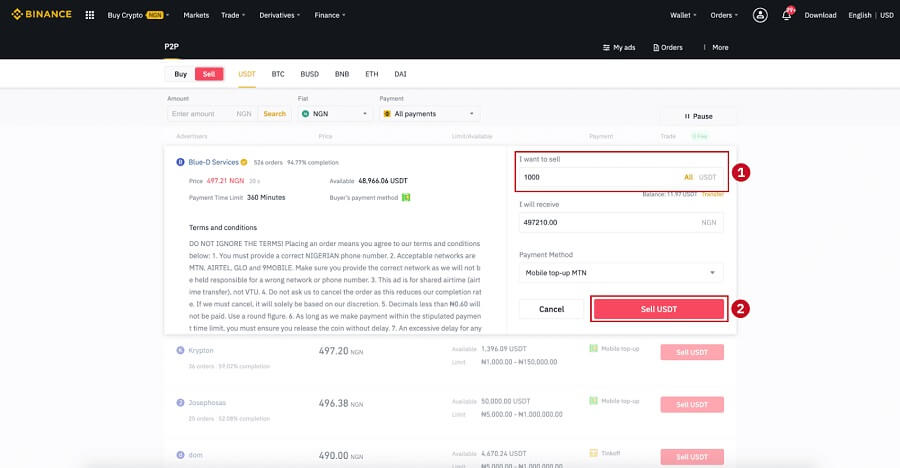Viewport: 900px width, 468px height.
Task: Expand the Trade menu
Action: 233,16
